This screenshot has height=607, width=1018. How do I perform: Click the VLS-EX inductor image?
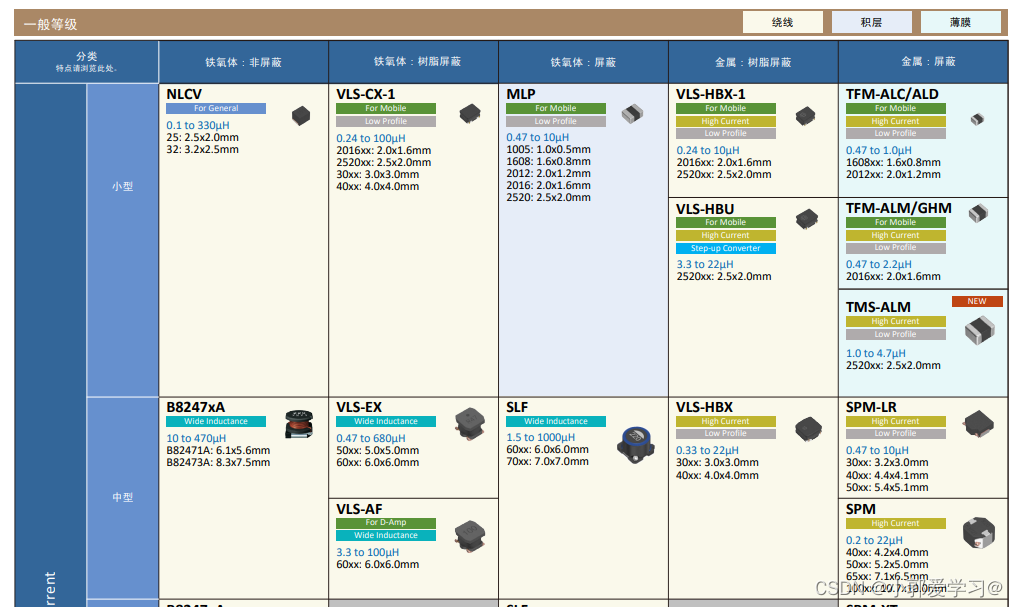(470, 424)
